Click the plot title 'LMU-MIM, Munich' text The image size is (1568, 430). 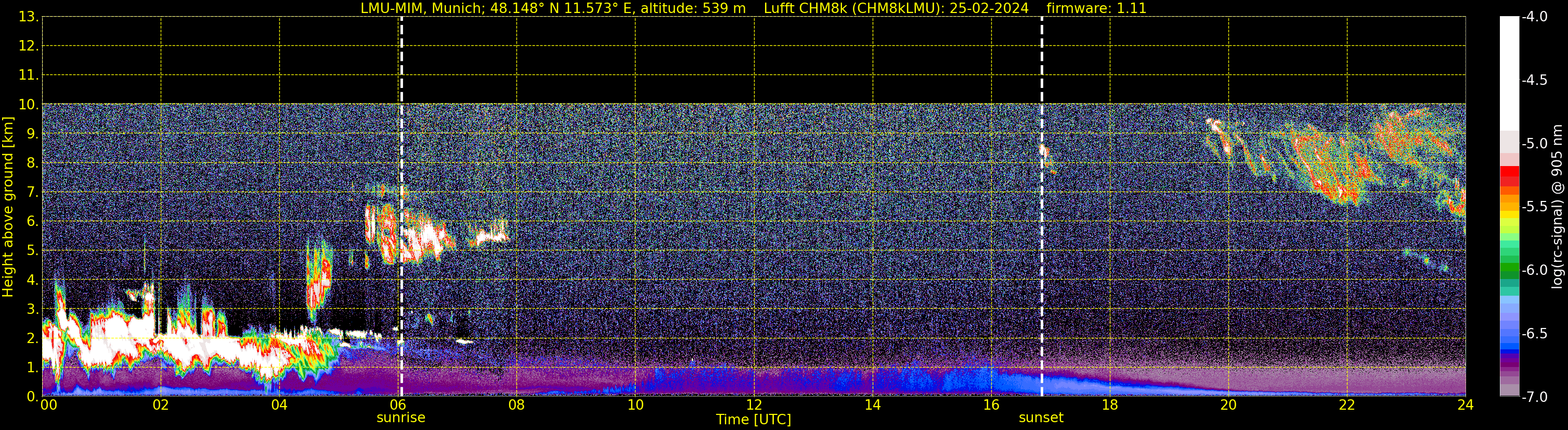pyautogui.click(x=421, y=8)
